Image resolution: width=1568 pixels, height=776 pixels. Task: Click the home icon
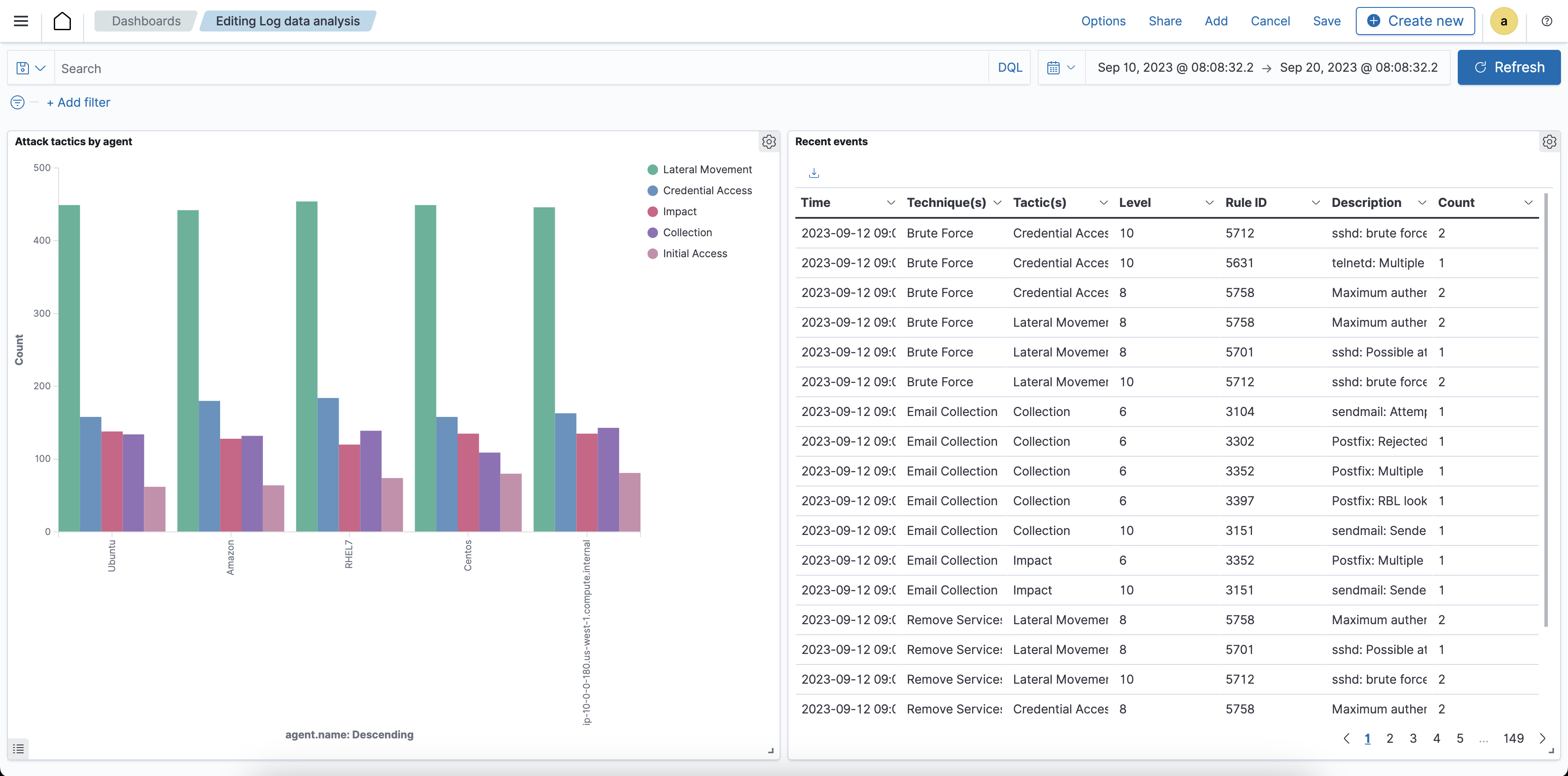pos(63,20)
